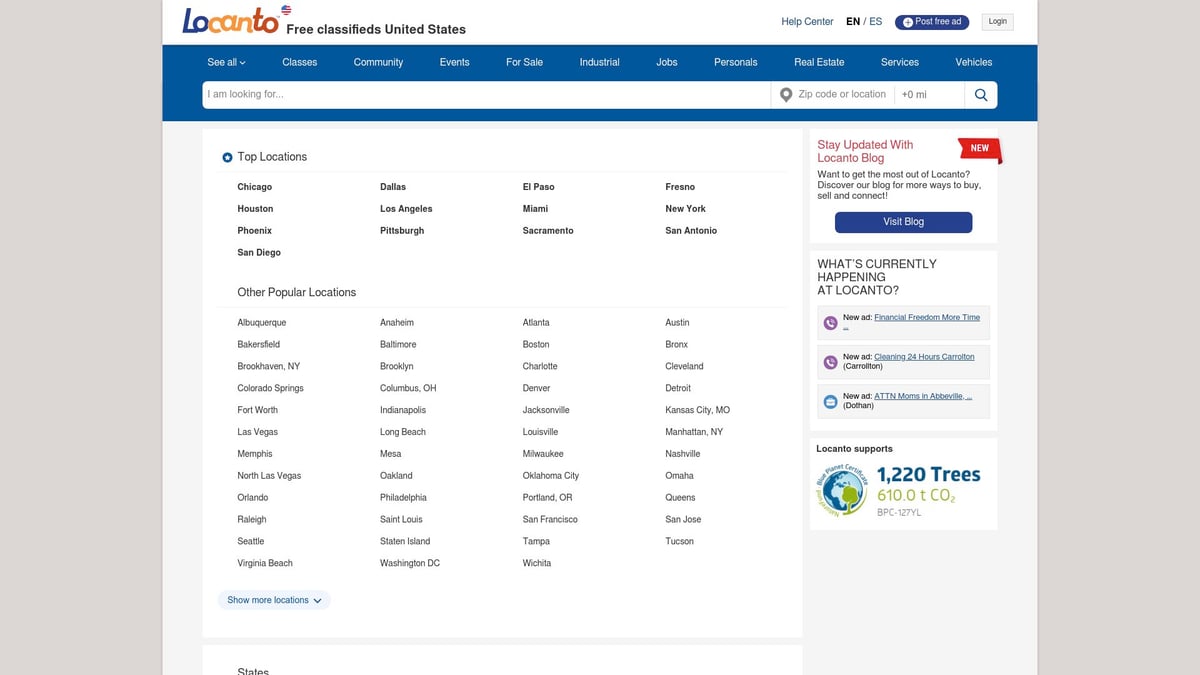1200x675 pixels.
Task: Open the Chicago location link
Action: (254, 186)
